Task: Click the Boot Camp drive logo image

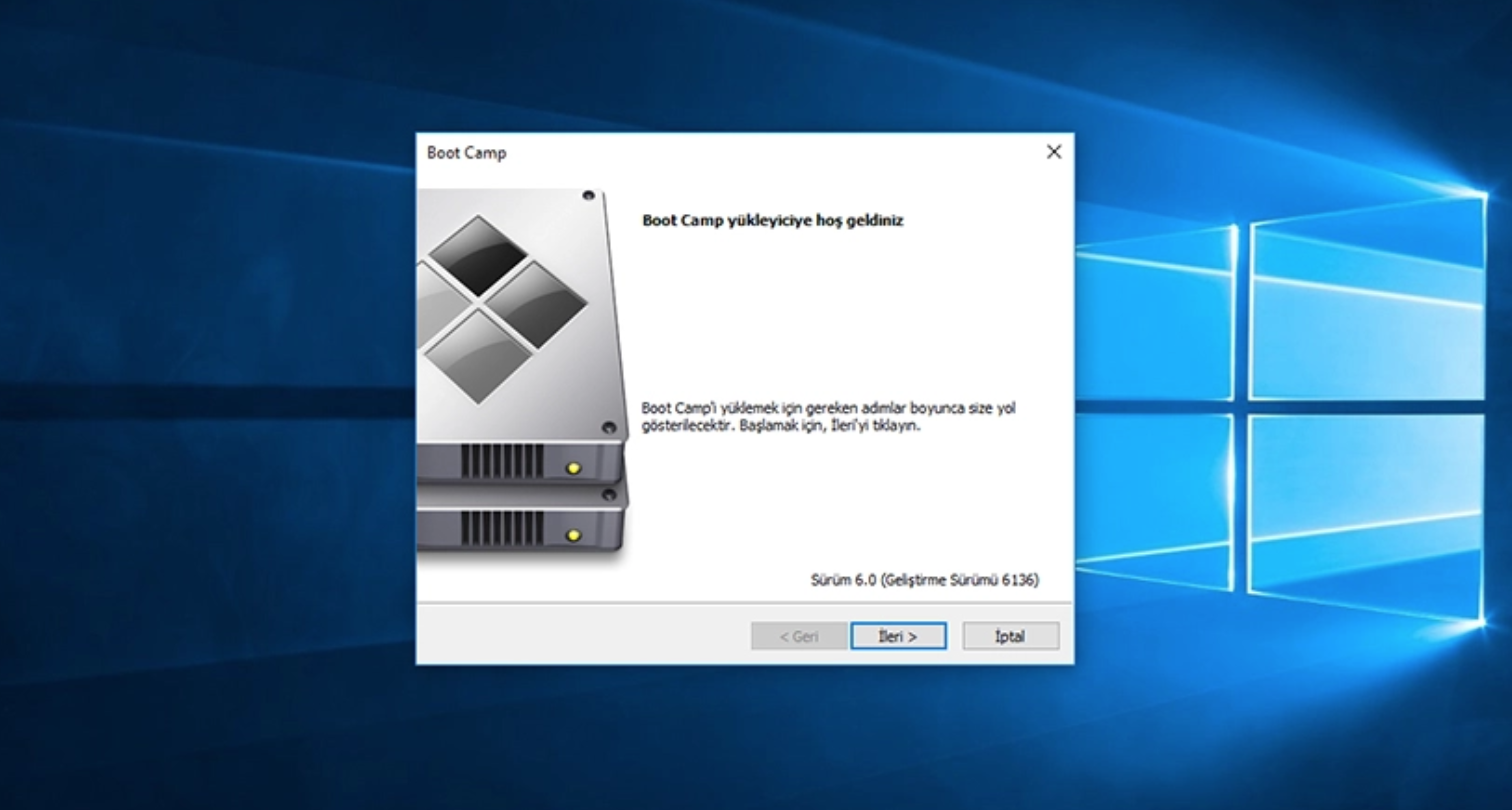Action: tap(523, 377)
